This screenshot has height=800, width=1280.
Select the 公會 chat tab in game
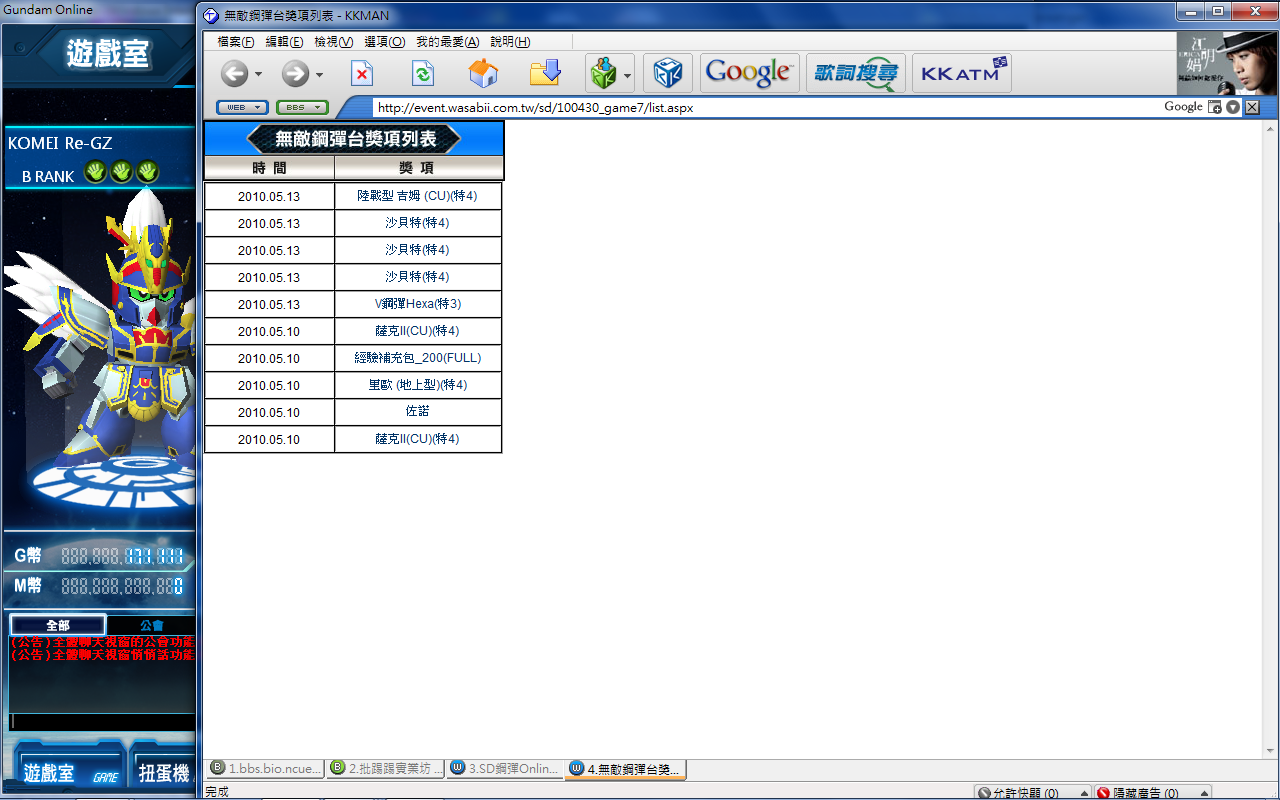tap(151, 625)
